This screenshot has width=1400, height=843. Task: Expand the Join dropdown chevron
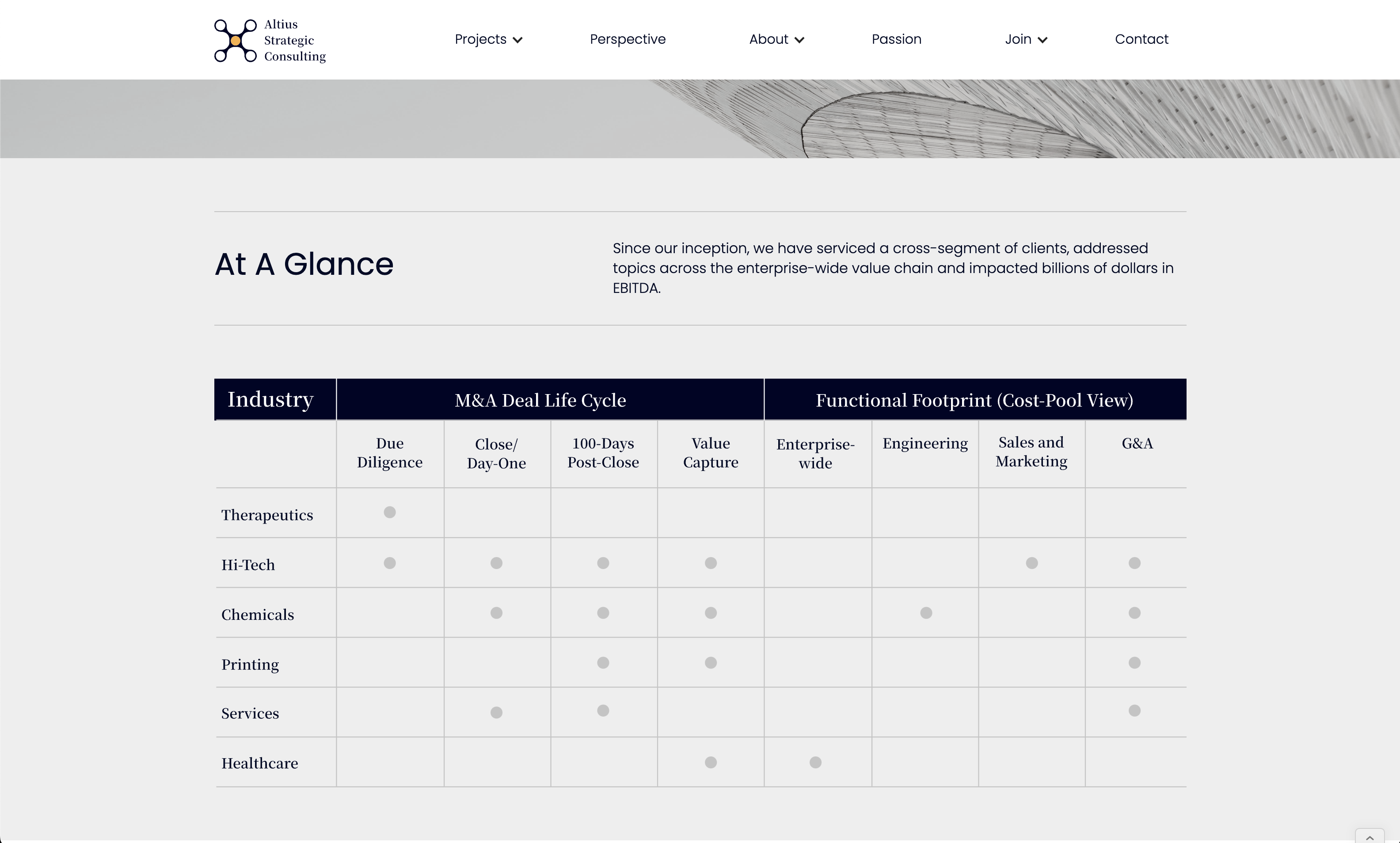point(1042,40)
